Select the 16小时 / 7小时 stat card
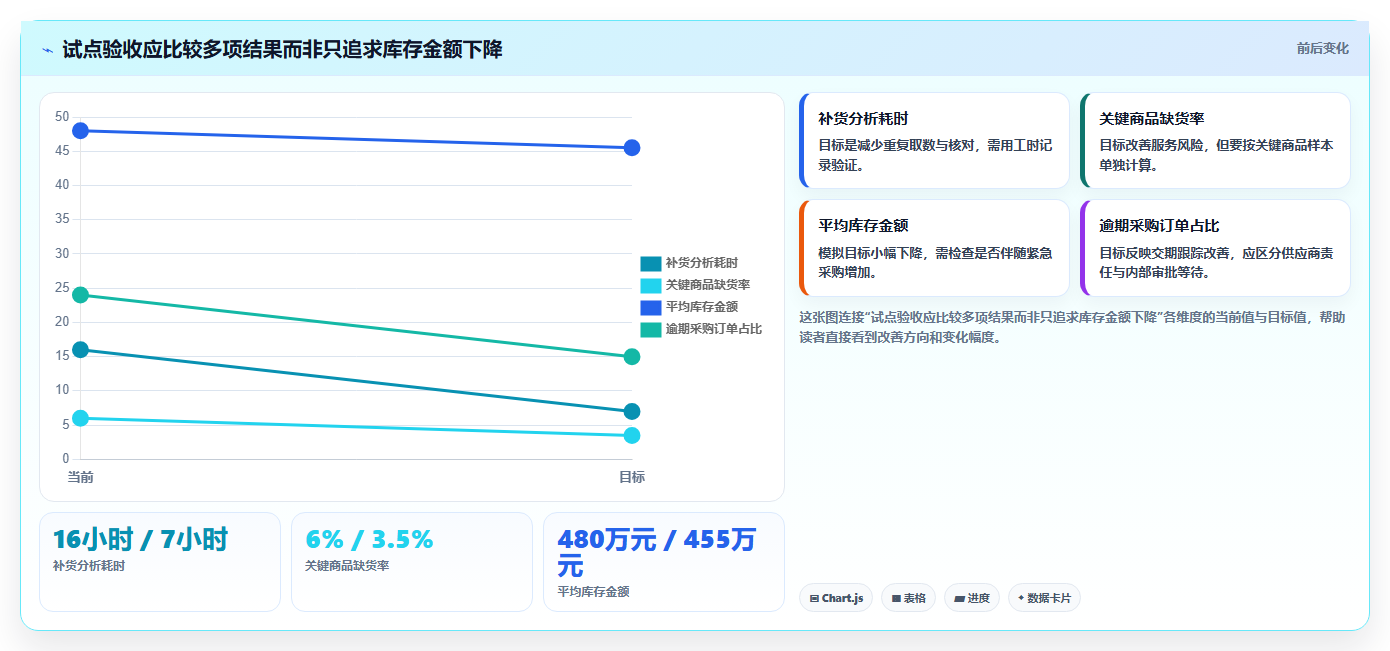1390x651 pixels. 160,562
